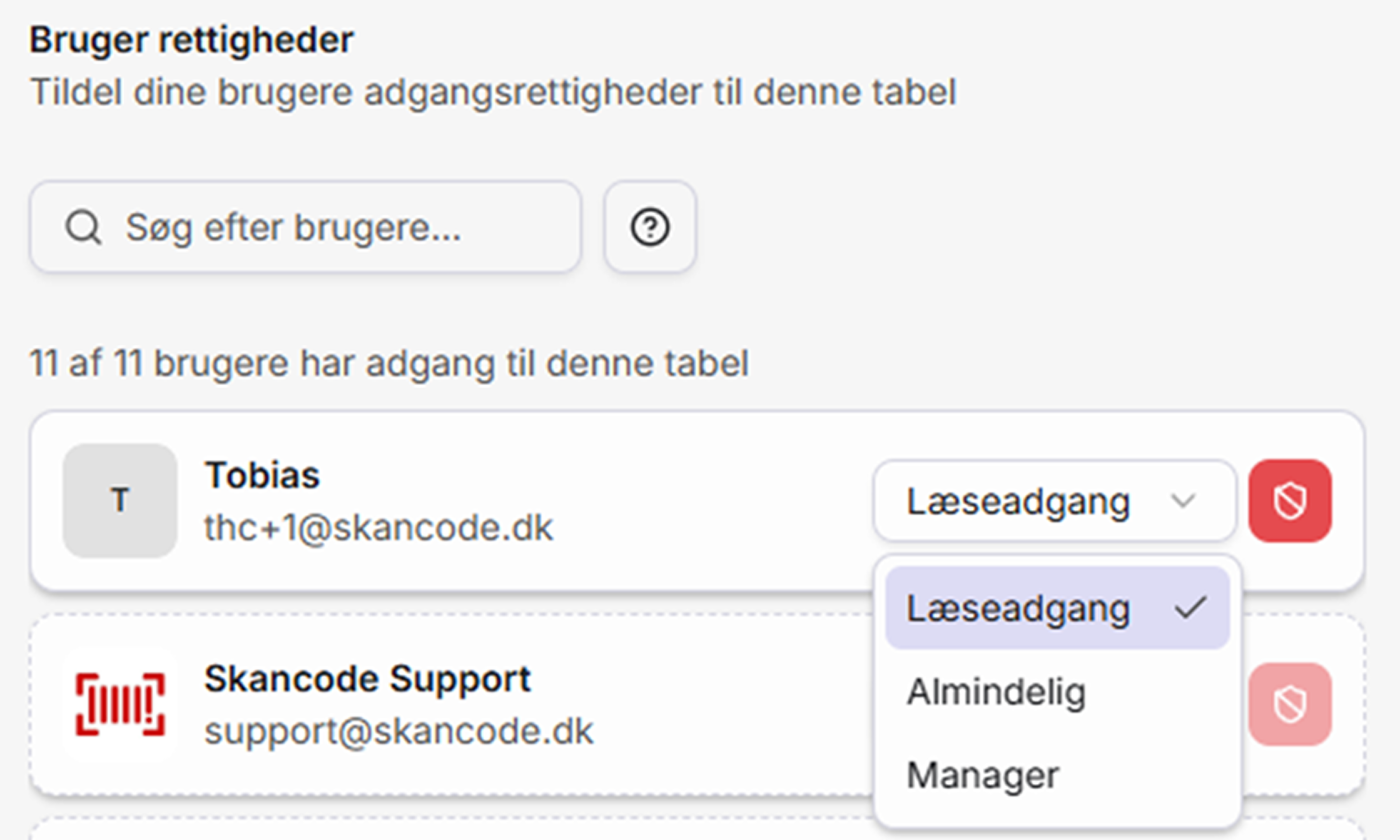
Task: Click the email thc+1@skancode.dk
Action: (378, 528)
